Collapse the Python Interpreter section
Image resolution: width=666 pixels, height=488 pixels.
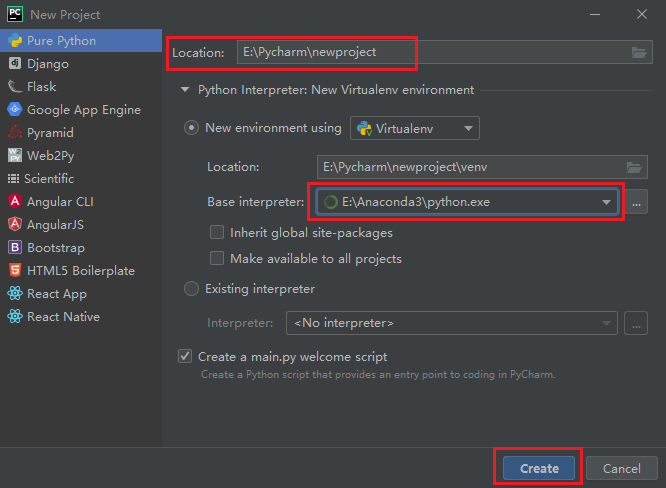[x=184, y=90]
